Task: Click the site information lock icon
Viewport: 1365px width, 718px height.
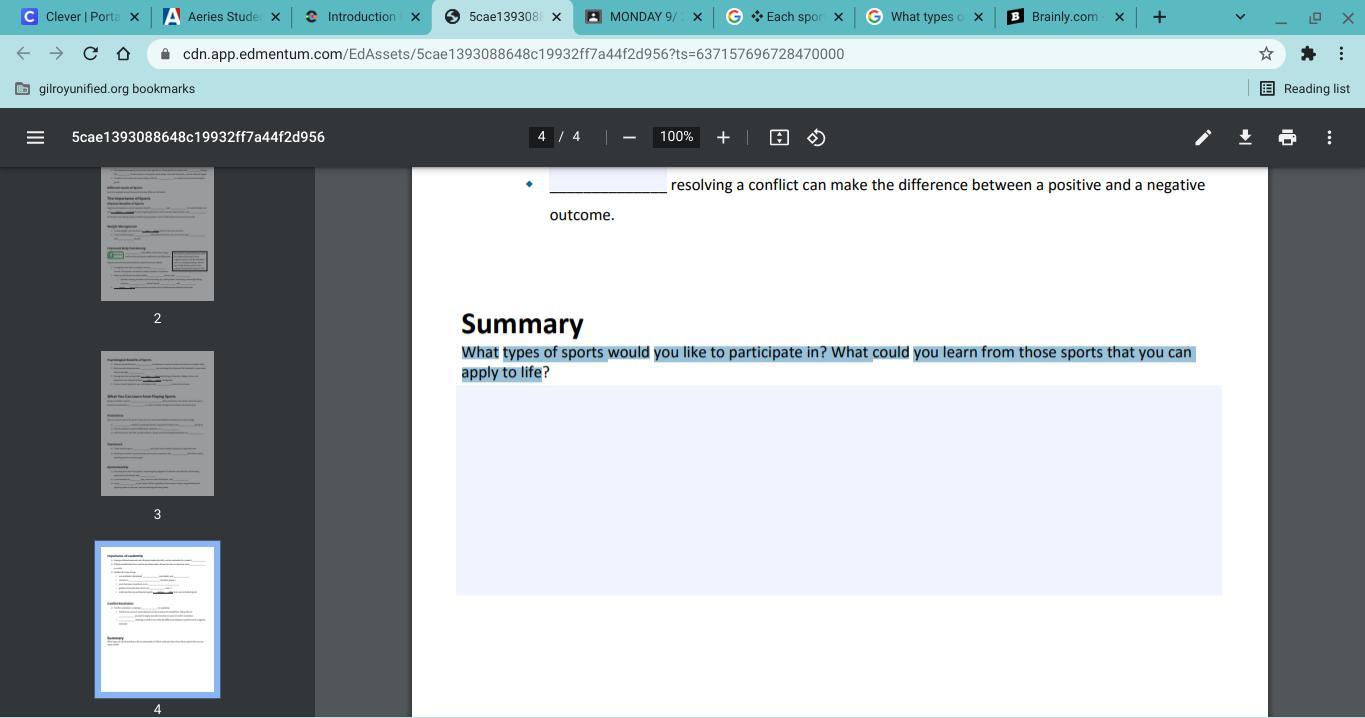Action: tap(165, 54)
